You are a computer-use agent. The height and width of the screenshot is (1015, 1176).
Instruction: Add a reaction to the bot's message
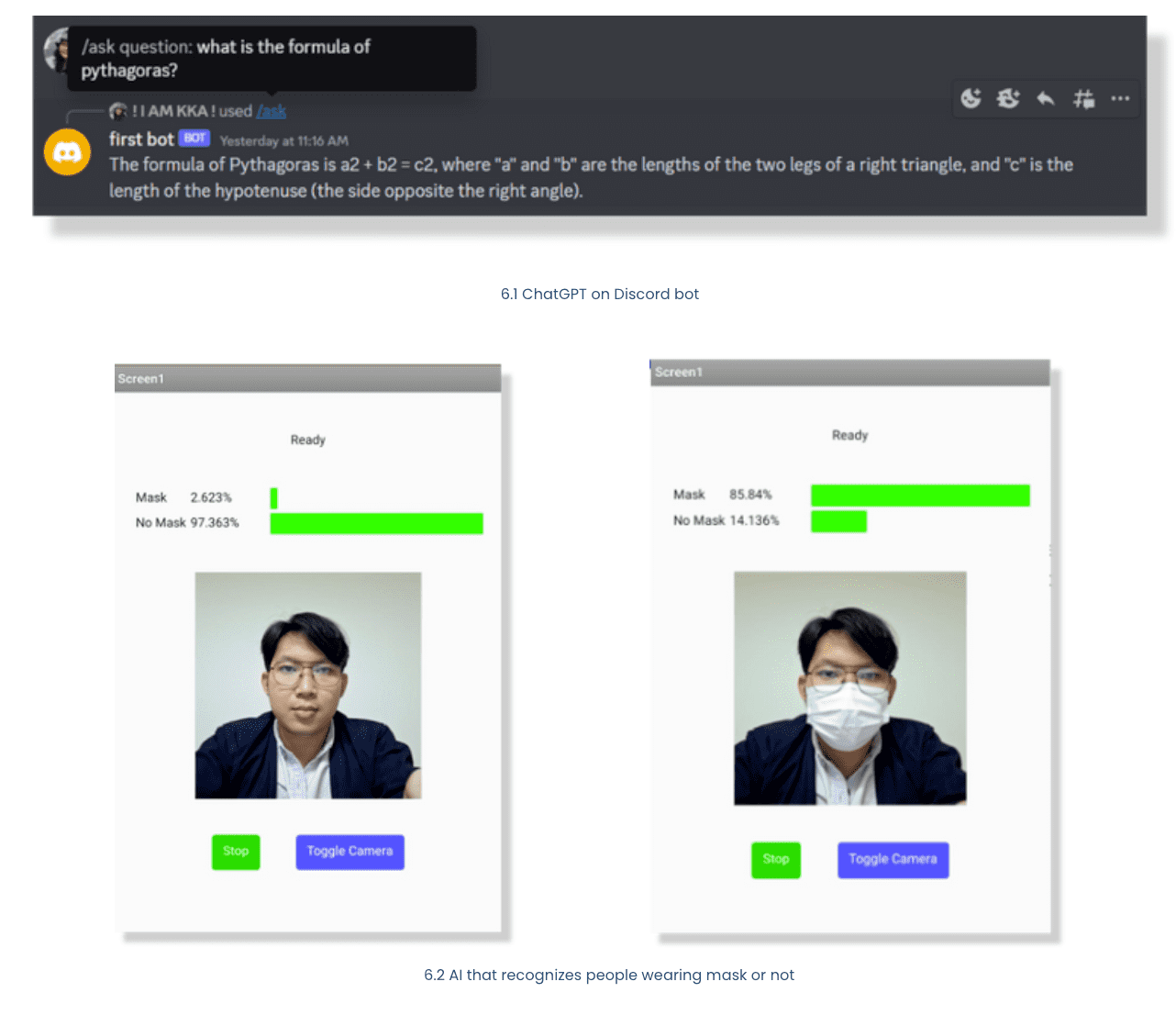click(971, 99)
